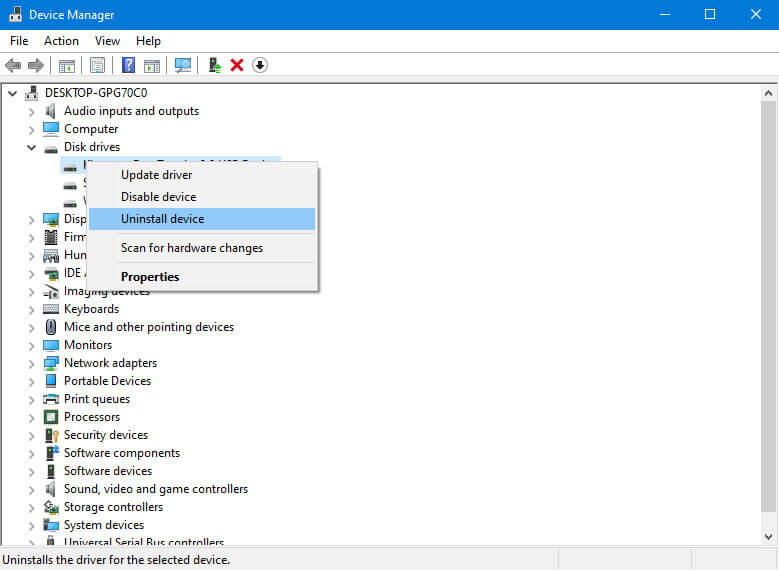Viewport: 779px width, 570px height.
Task: Expand the Processors node chevron
Action: point(31,417)
